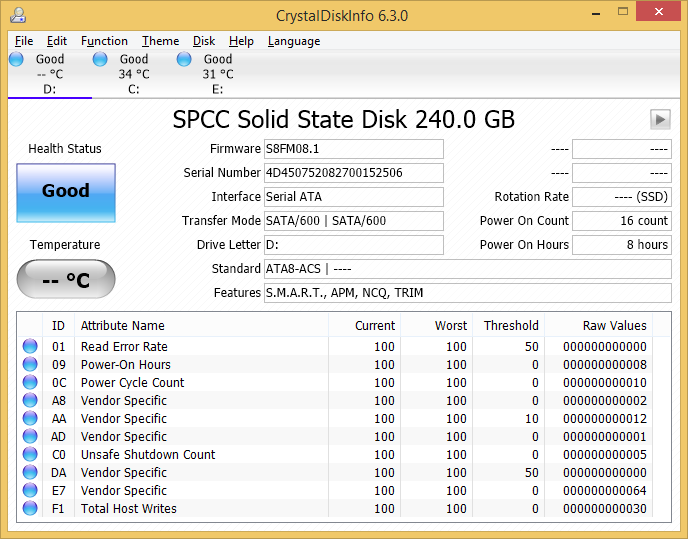
Task: Click the CrystalDiskInfo app icon in title bar
Action: tap(18, 15)
